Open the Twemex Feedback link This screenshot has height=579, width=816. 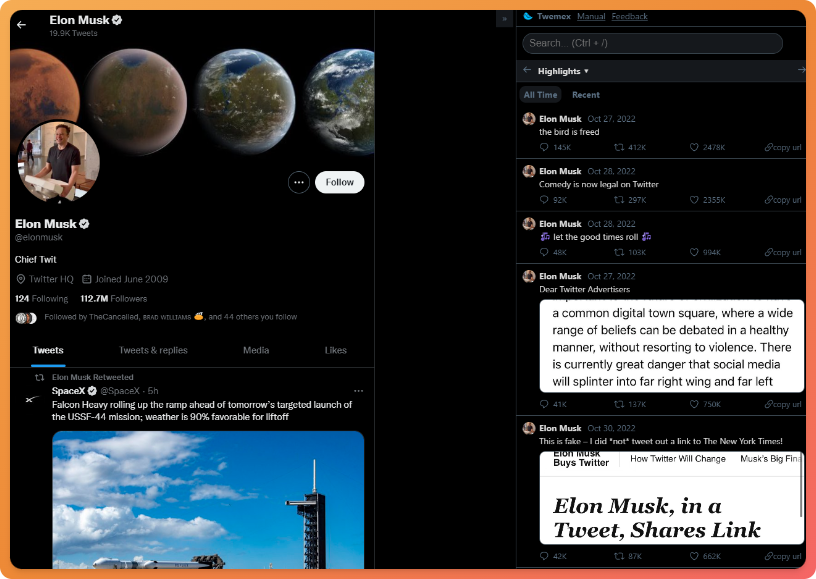pyautogui.click(x=630, y=16)
